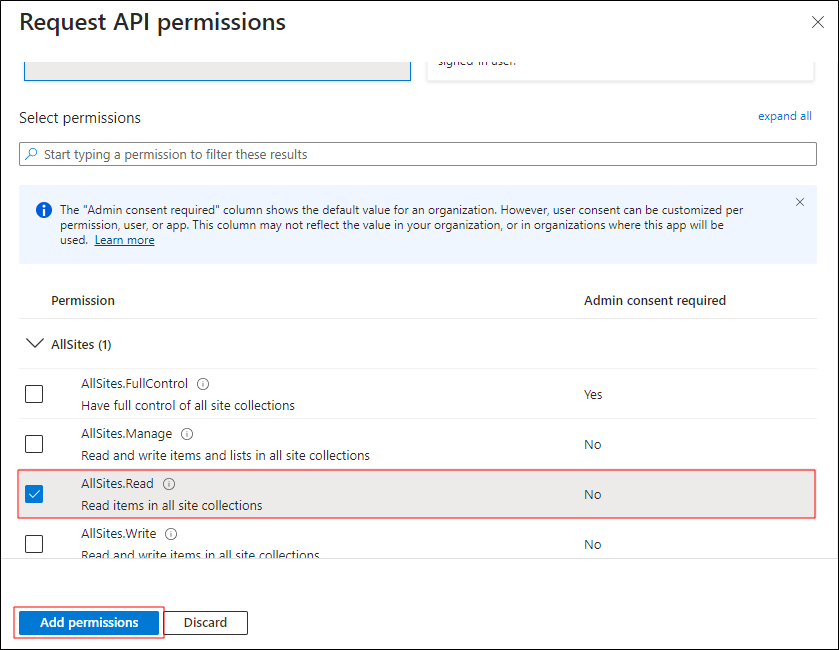This screenshot has height=650, width=839.
Task: Click expand all link
Action: coord(784,116)
